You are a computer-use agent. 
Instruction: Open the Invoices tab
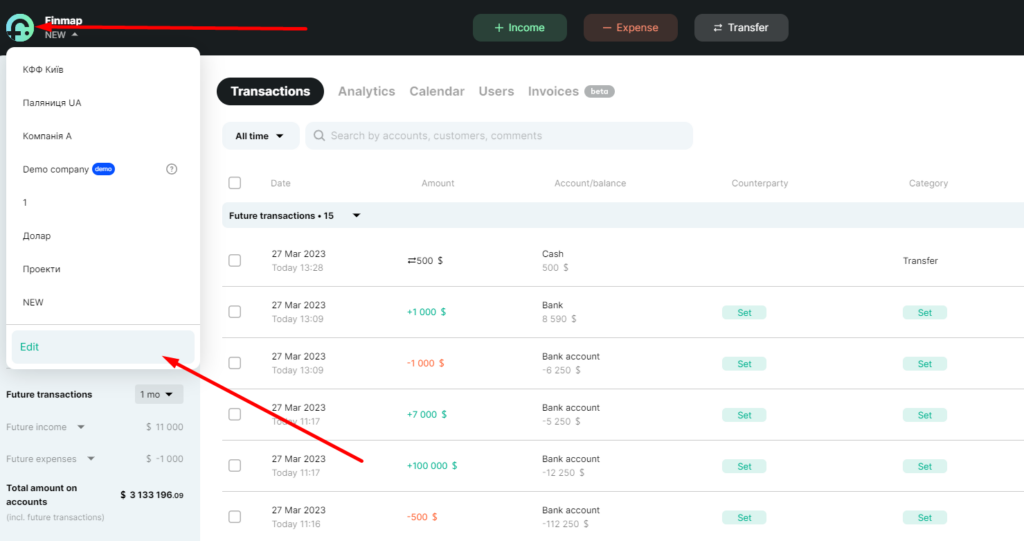553,91
